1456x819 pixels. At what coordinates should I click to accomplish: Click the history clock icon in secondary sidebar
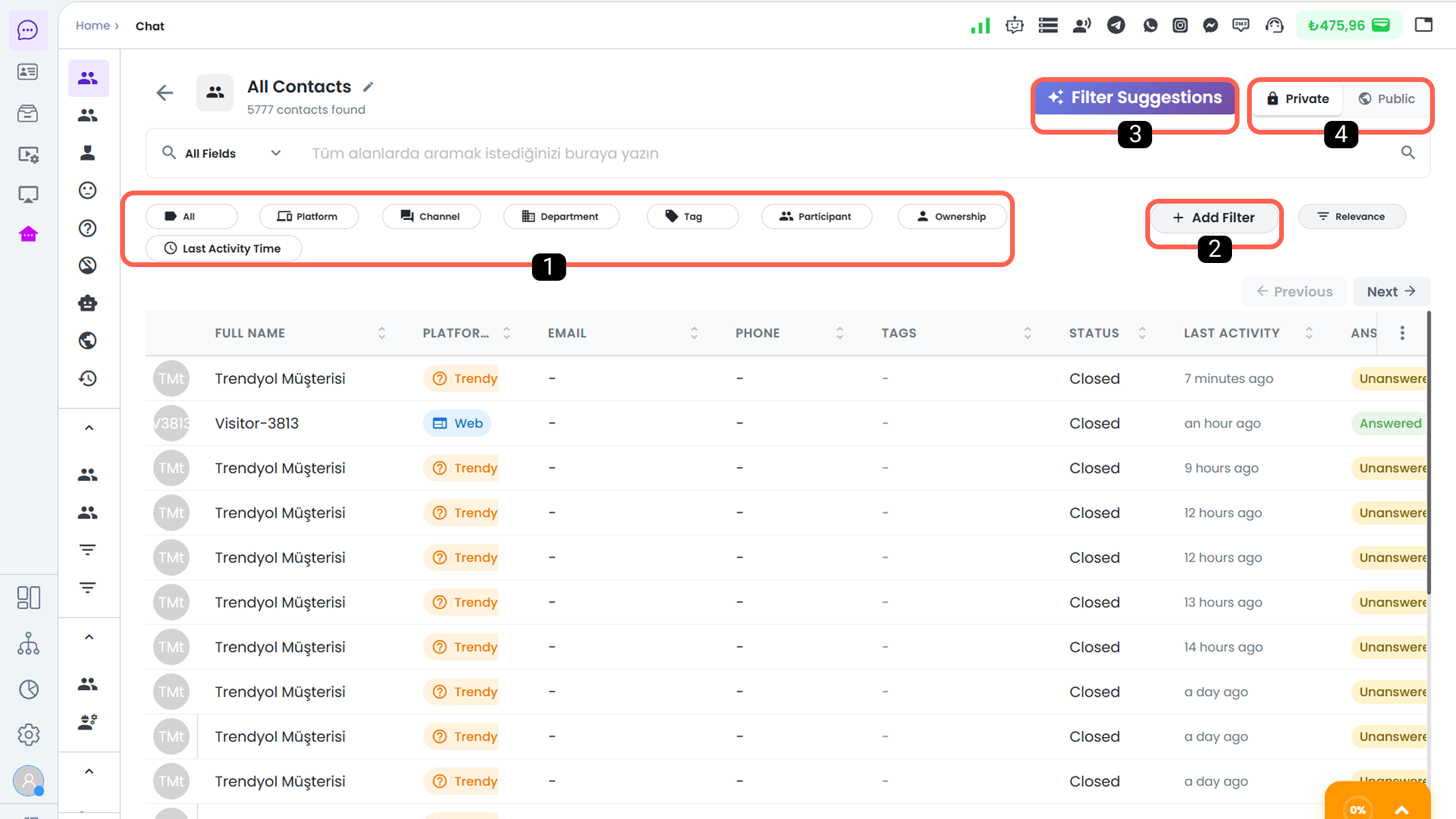(x=87, y=378)
